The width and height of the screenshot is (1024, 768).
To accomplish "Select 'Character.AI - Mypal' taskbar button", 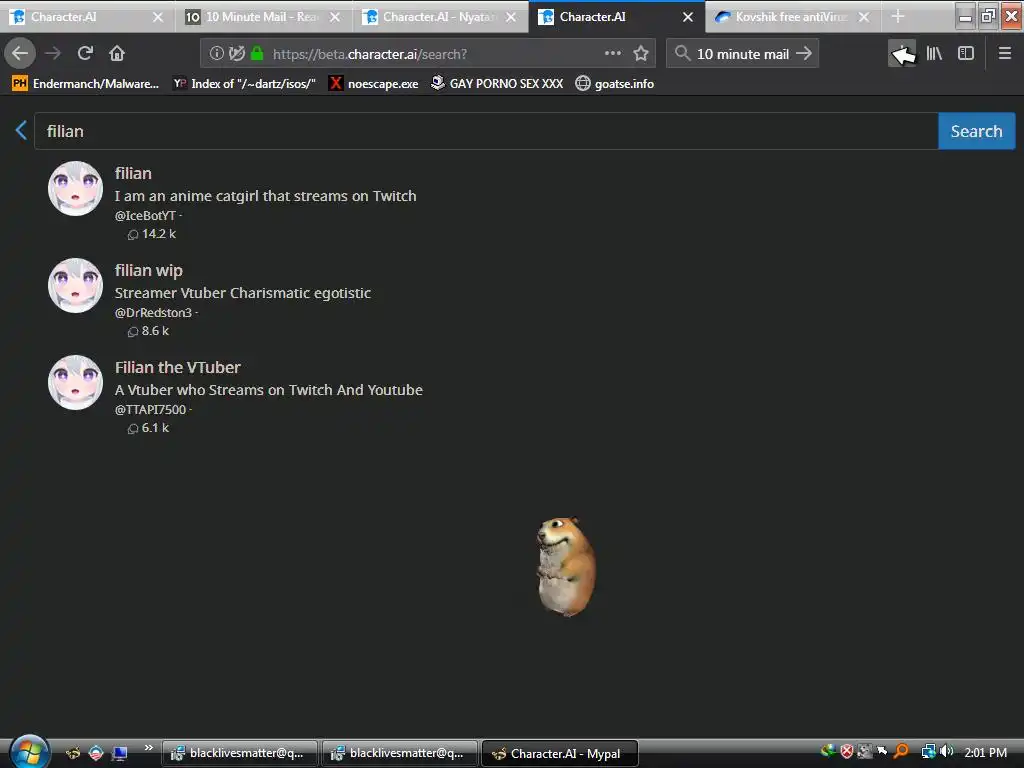I will pyautogui.click(x=560, y=754).
